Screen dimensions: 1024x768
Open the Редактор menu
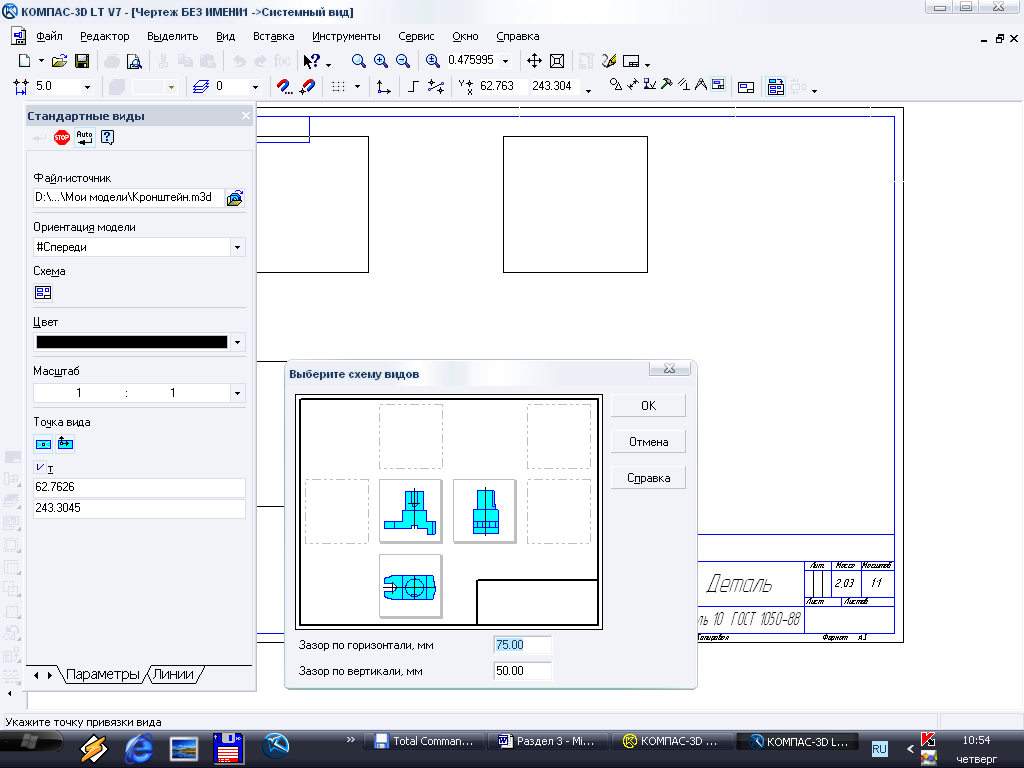tap(104, 37)
